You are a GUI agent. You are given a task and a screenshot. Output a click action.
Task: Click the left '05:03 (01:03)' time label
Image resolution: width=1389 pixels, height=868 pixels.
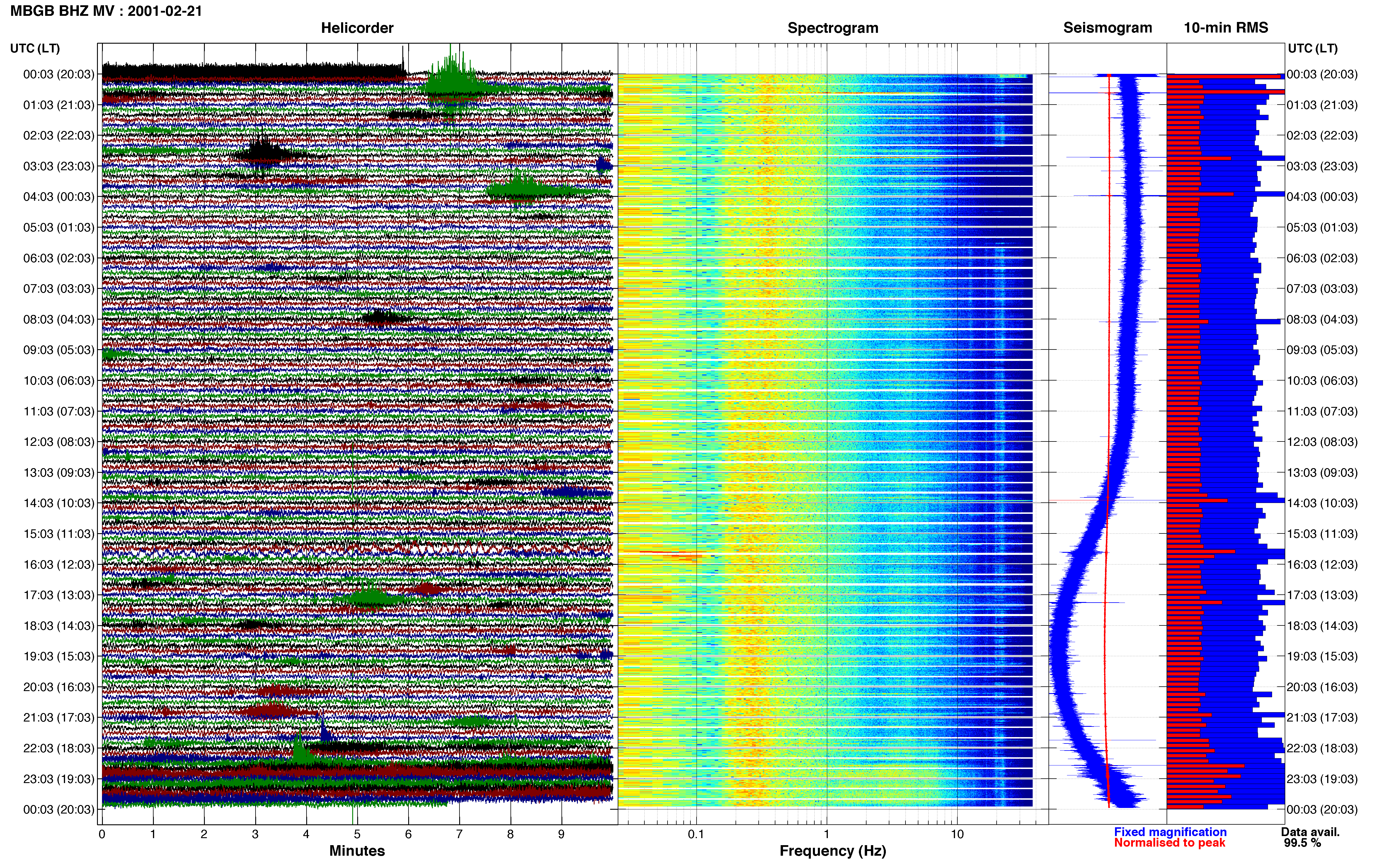click(x=59, y=227)
